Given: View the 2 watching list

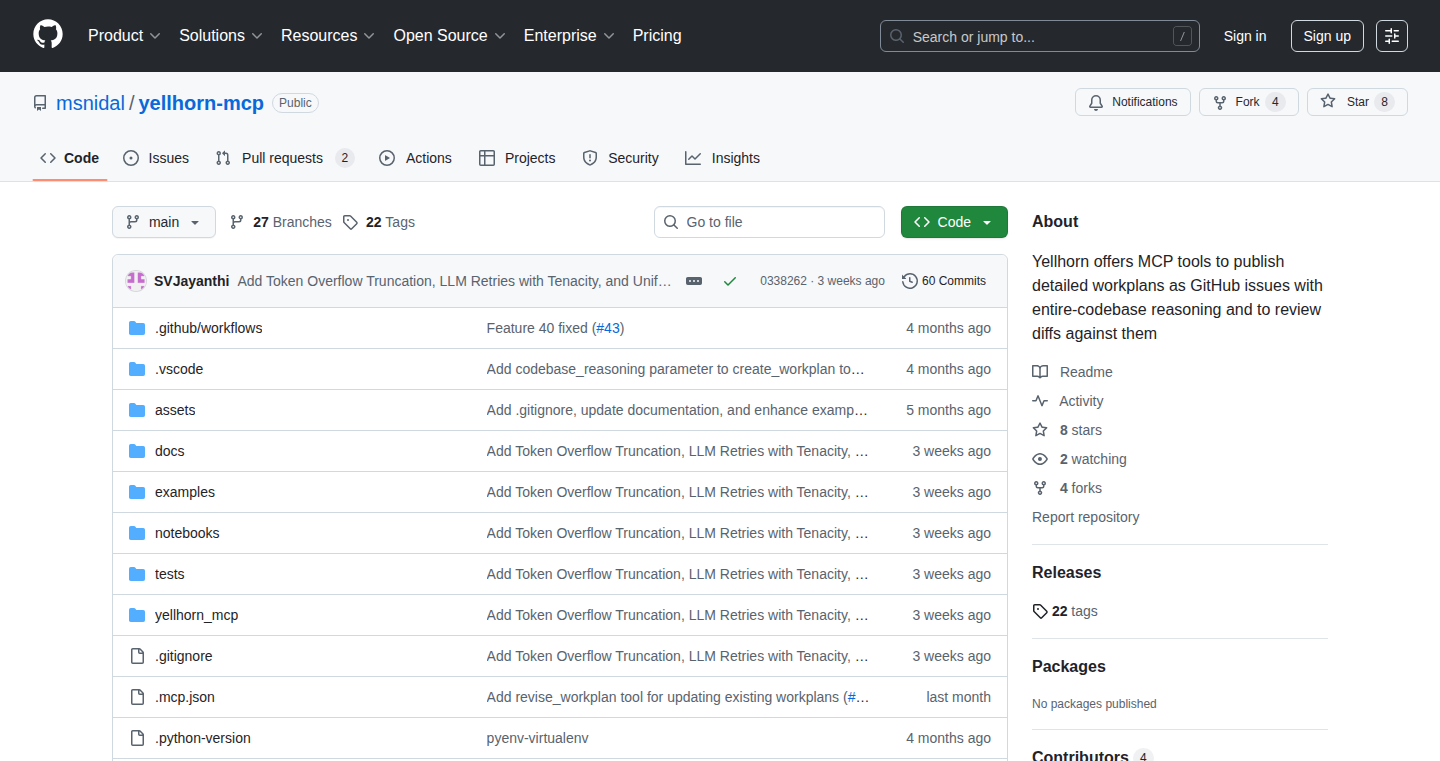Looking at the screenshot, I should pyautogui.click(x=1080, y=459).
